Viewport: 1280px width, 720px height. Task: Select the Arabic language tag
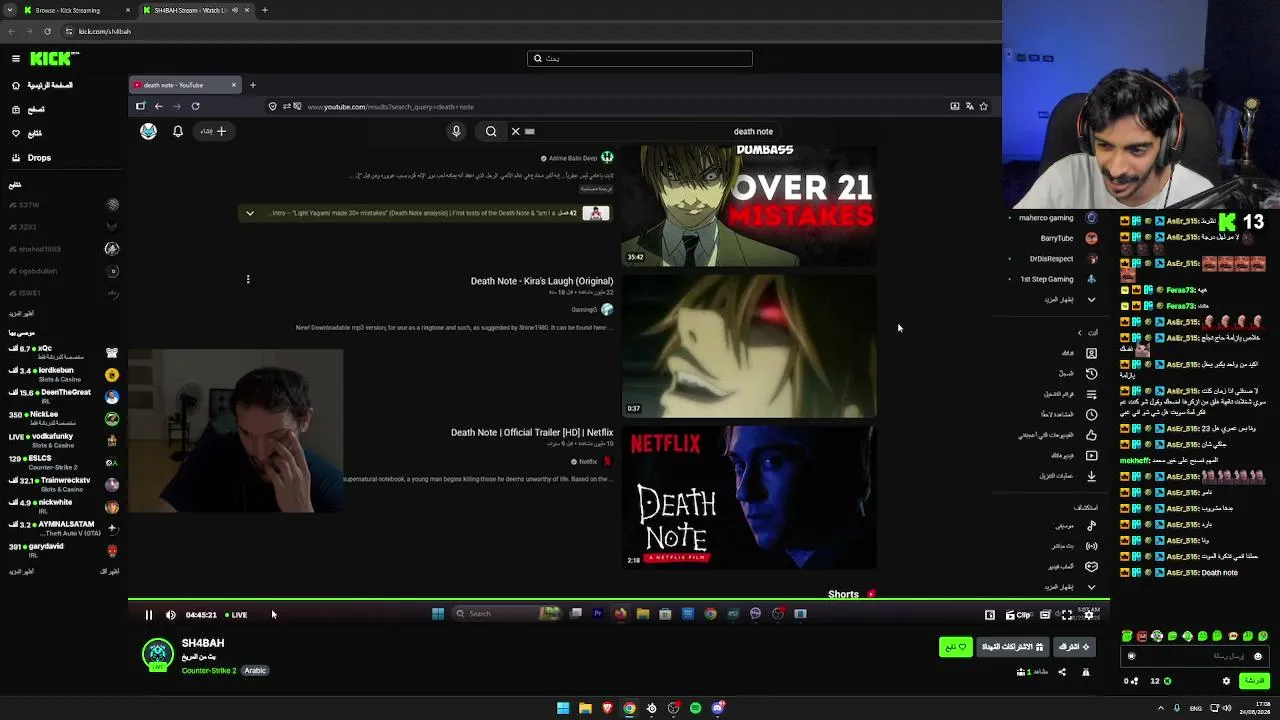click(255, 671)
